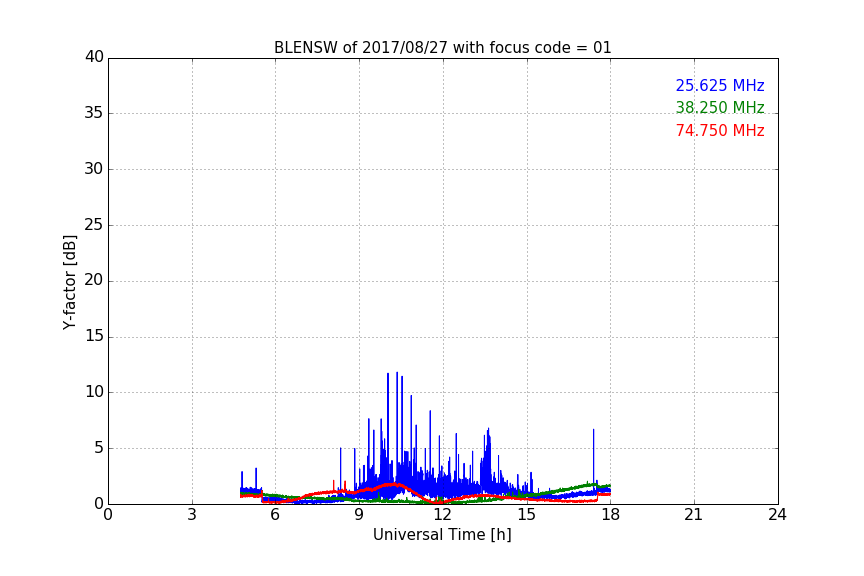Click the x-axis tick label 6
The height and width of the screenshot is (576, 864).
275,515
